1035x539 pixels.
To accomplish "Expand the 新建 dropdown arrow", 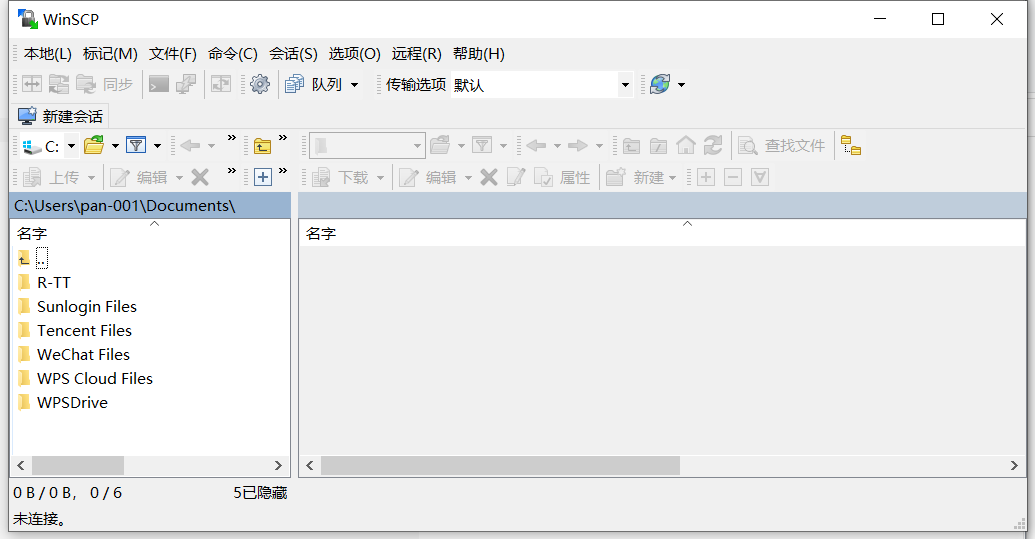I will (x=673, y=177).
